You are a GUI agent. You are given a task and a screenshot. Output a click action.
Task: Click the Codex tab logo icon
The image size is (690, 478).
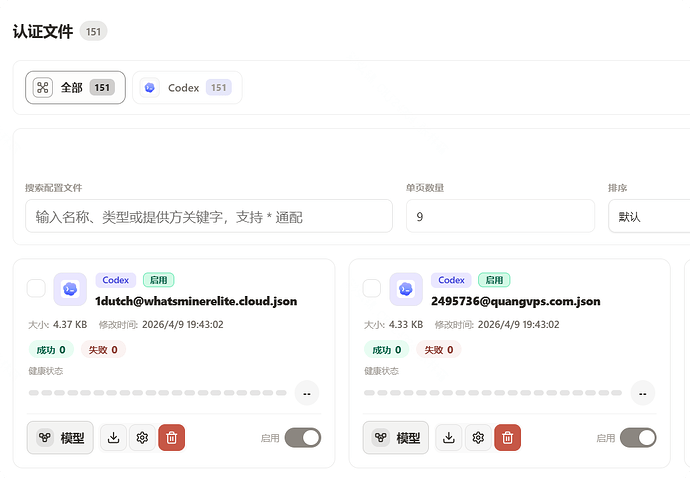click(x=150, y=88)
